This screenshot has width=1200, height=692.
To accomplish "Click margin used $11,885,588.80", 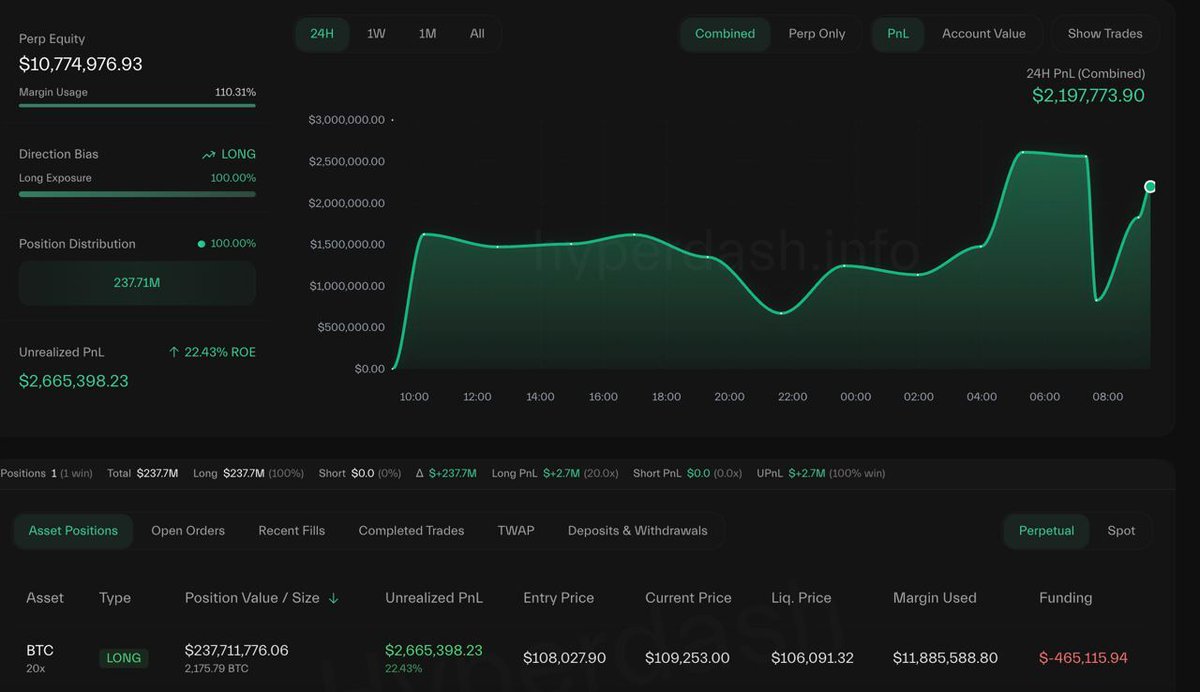I will pyautogui.click(x=945, y=658).
